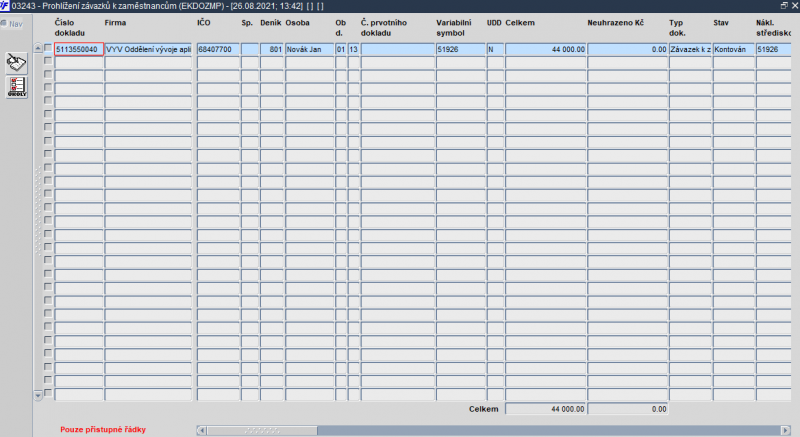Click the Sp. column header

[x=247, y=22]
